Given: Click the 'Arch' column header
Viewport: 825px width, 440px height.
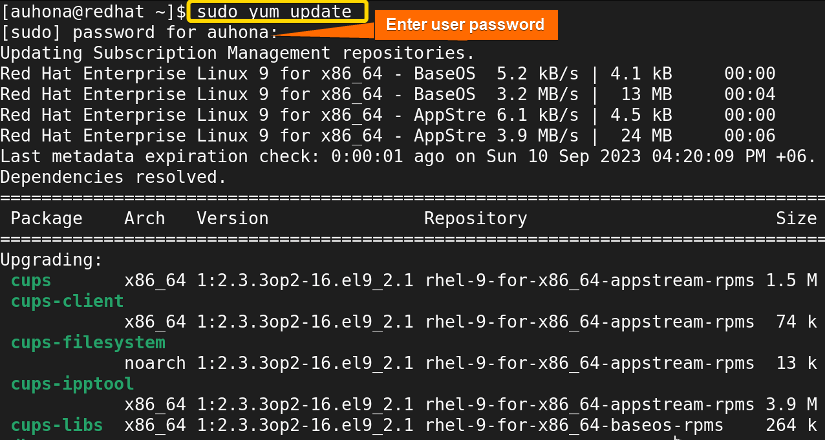Looking at the screenshot, I should (x=145, y=218).
